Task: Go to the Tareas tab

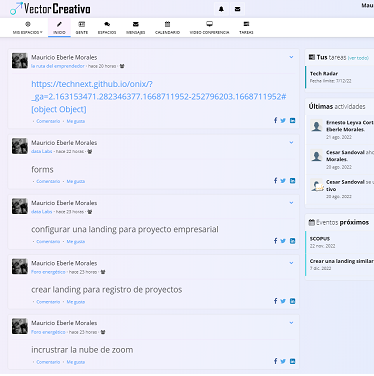Action: tap(246, 28)
